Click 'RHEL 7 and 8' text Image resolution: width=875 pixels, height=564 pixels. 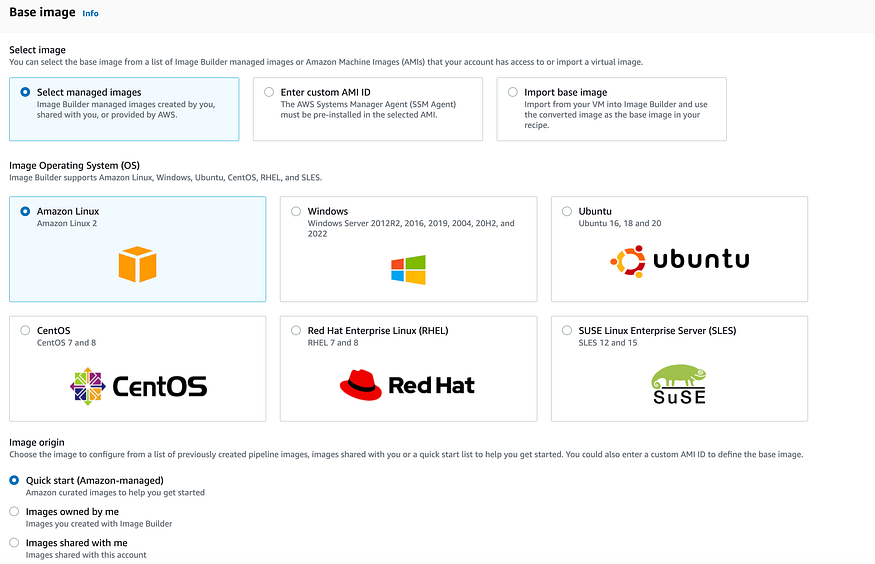tap(333, 343)
